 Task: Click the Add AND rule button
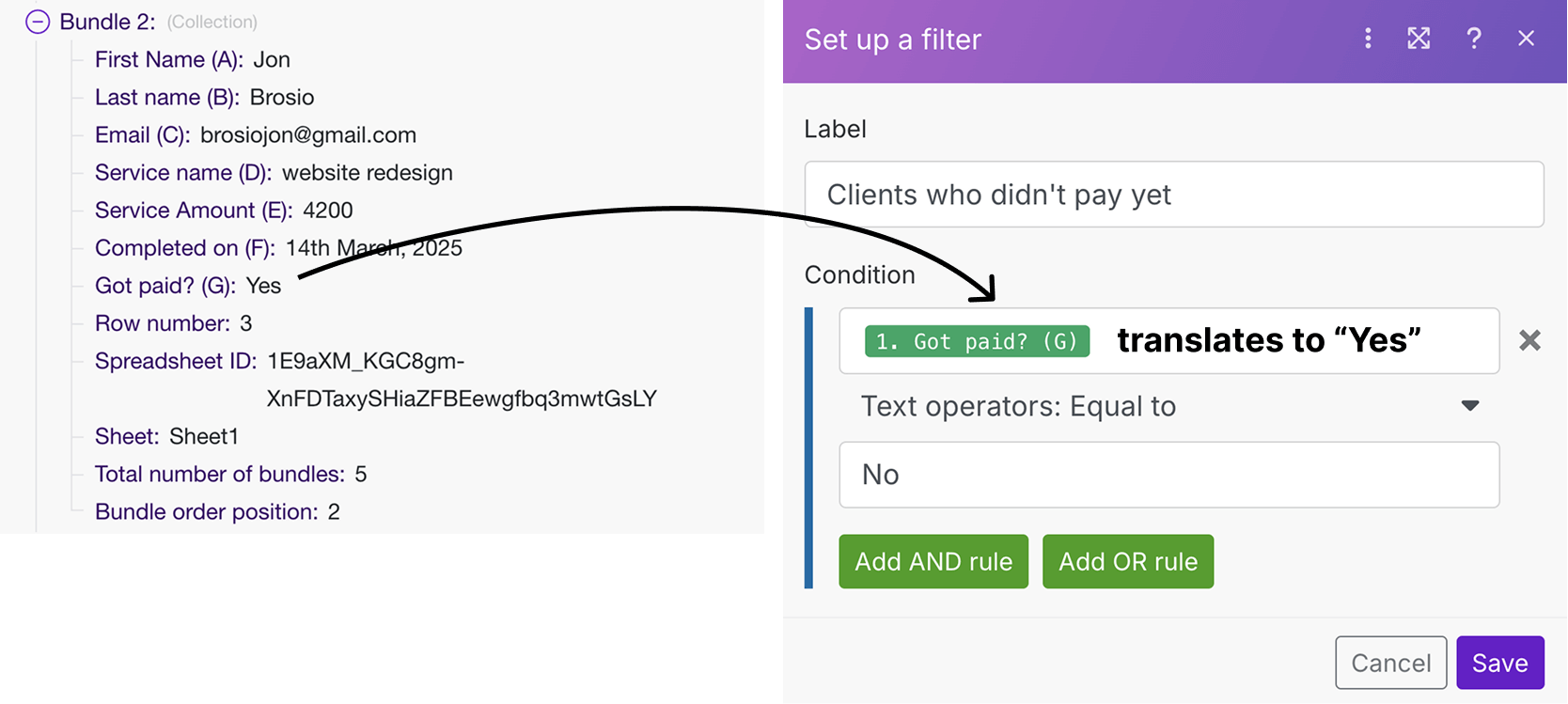[x=933, y=561]
